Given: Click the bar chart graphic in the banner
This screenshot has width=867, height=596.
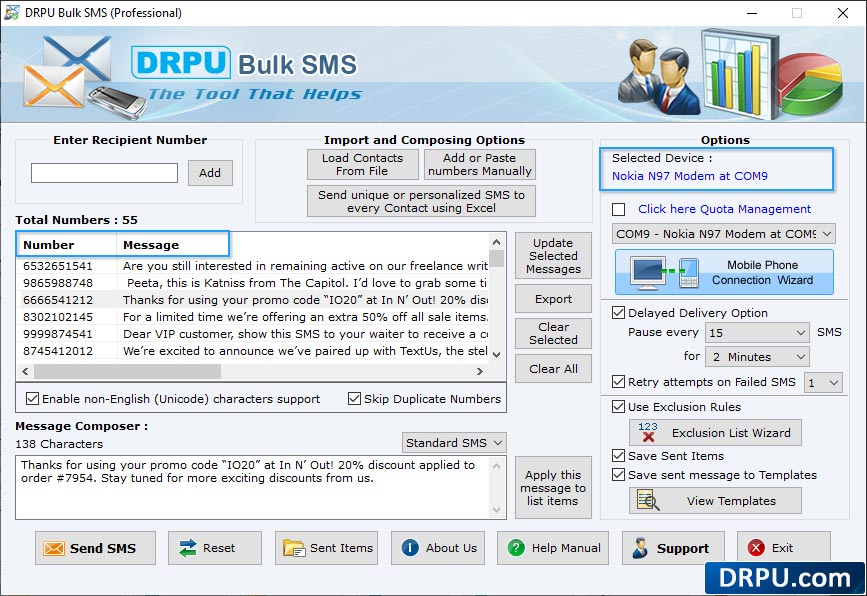Looking at the screenshot, I should (x=740, y=74).
